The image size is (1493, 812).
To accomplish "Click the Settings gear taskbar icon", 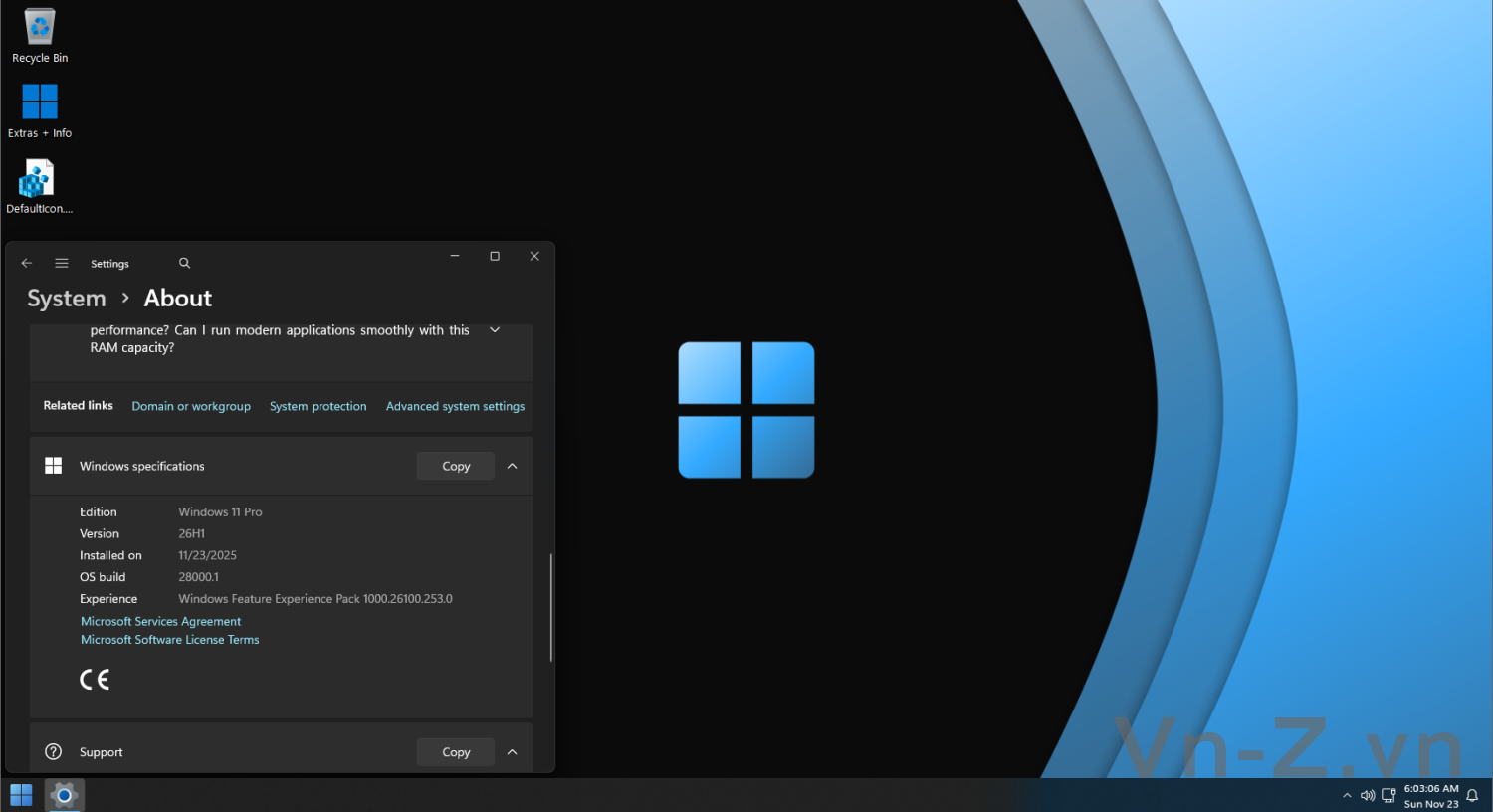I will pos(64,795).
